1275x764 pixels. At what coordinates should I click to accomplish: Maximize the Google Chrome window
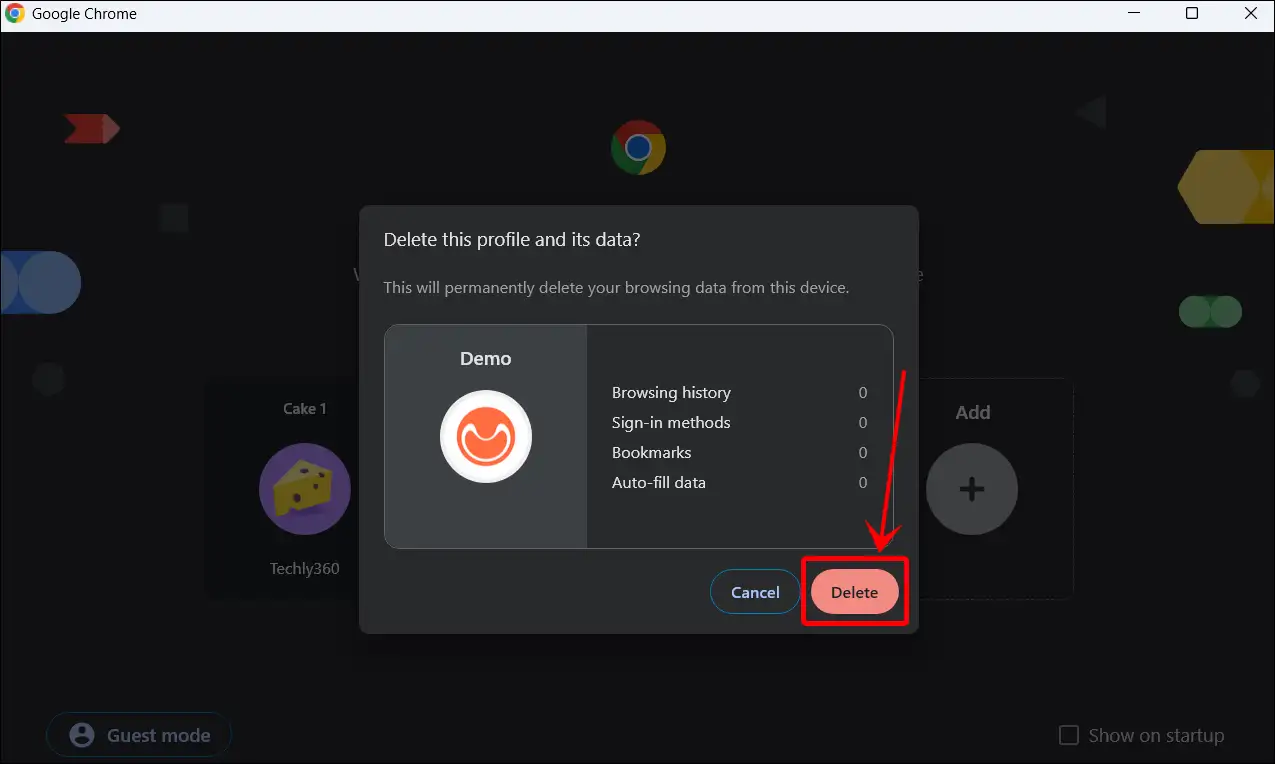tap(1191, 14)
